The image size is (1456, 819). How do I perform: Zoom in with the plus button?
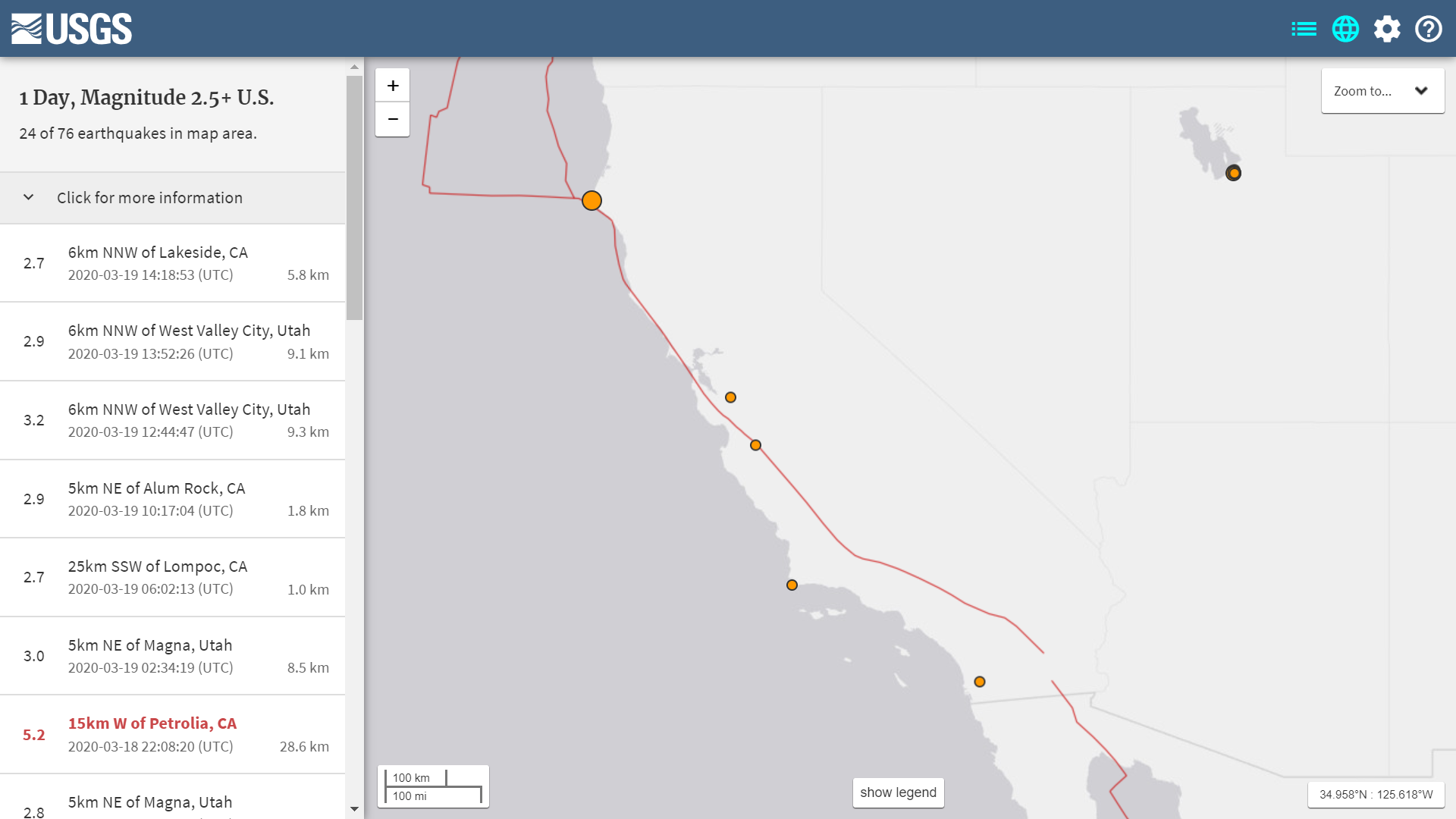393,86
